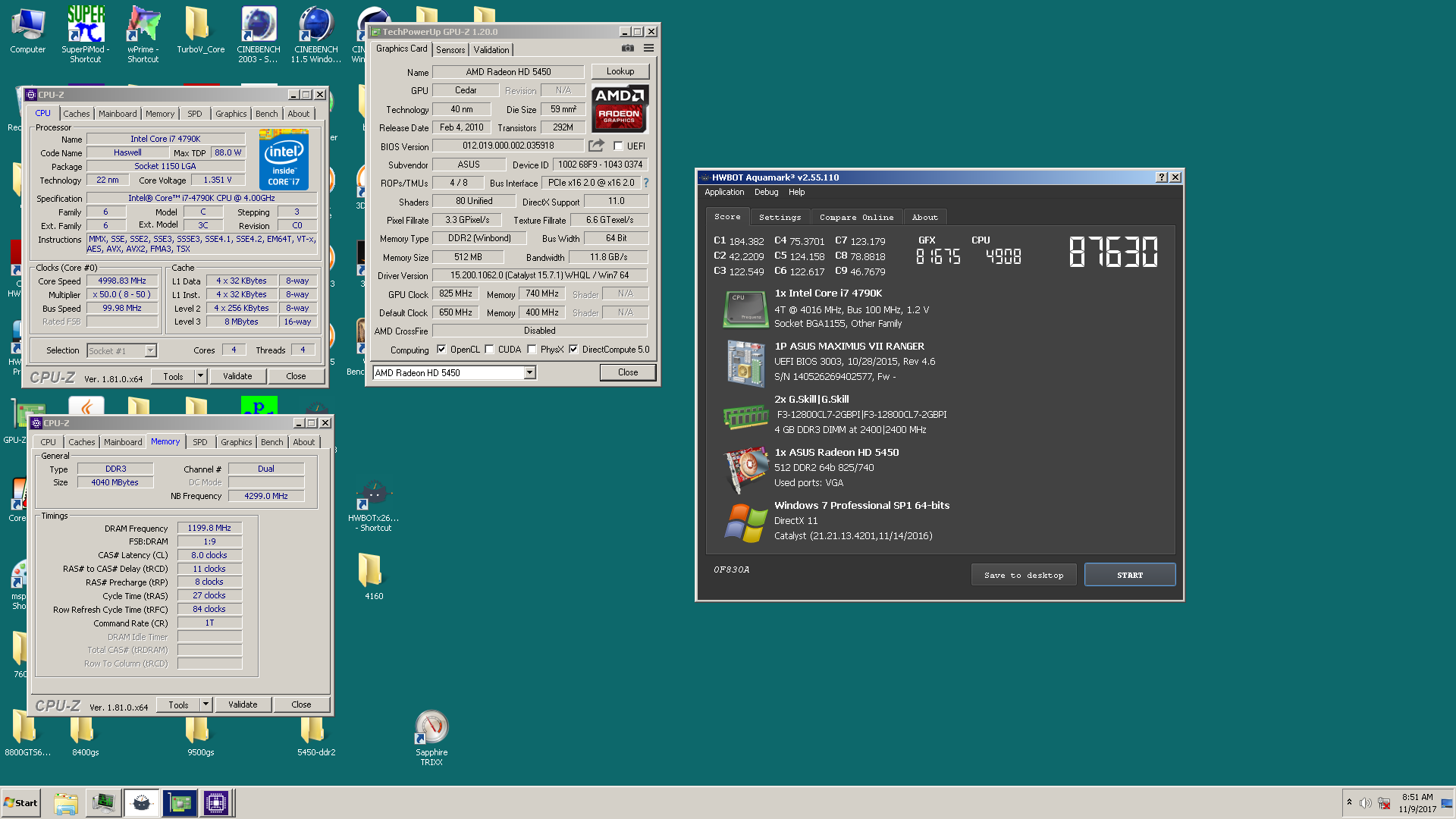
Task: Click the Bus Interface question mark icon
Action: (646, 183)
